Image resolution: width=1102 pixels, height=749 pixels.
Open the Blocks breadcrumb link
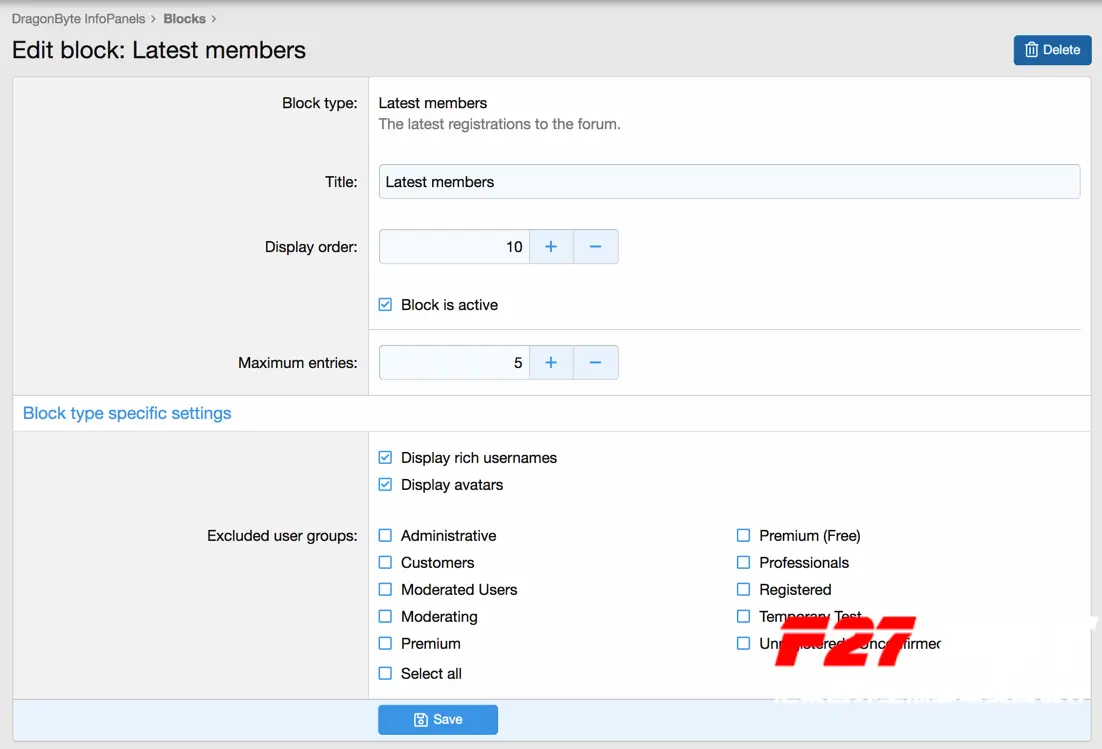point(185,19)
